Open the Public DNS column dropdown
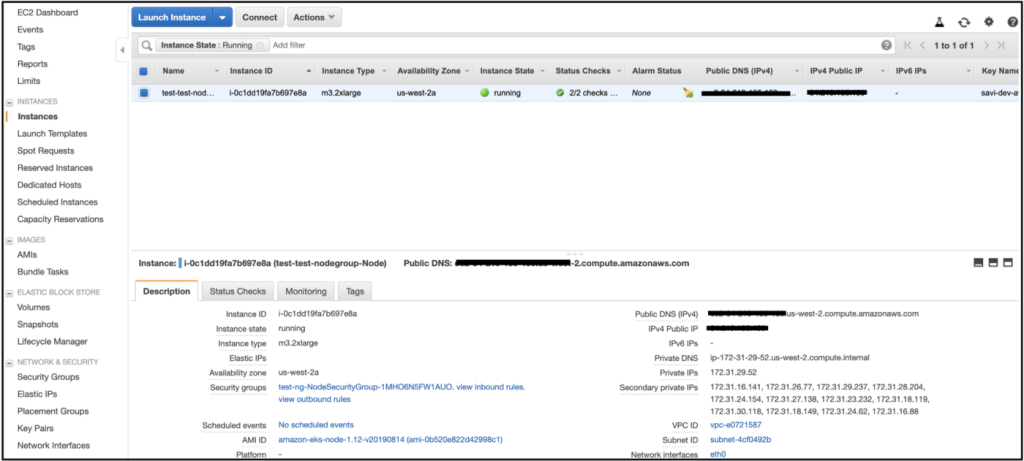Screen dimensions: 1024x461 [797, 71]
